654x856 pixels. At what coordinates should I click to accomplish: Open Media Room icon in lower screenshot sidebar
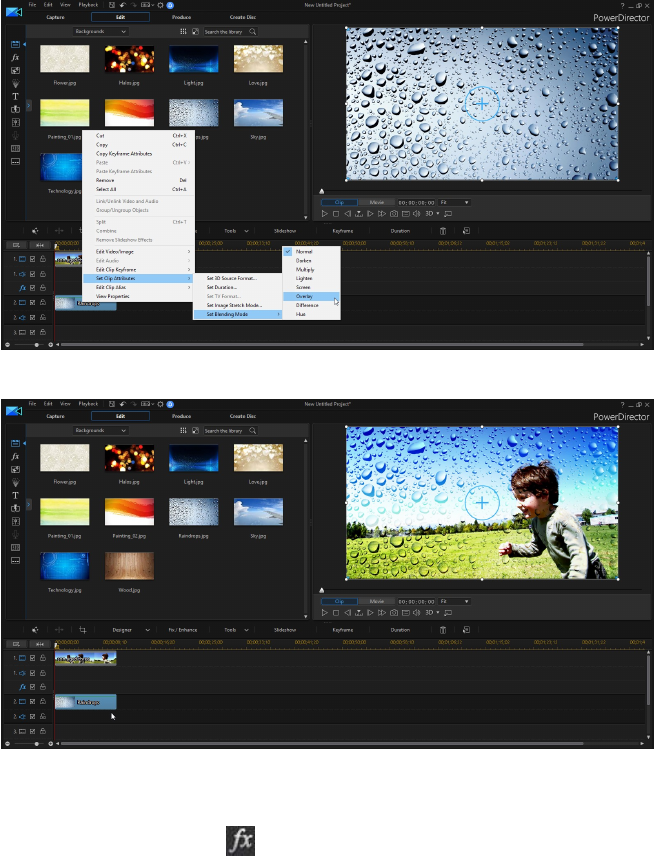point(15,443)
